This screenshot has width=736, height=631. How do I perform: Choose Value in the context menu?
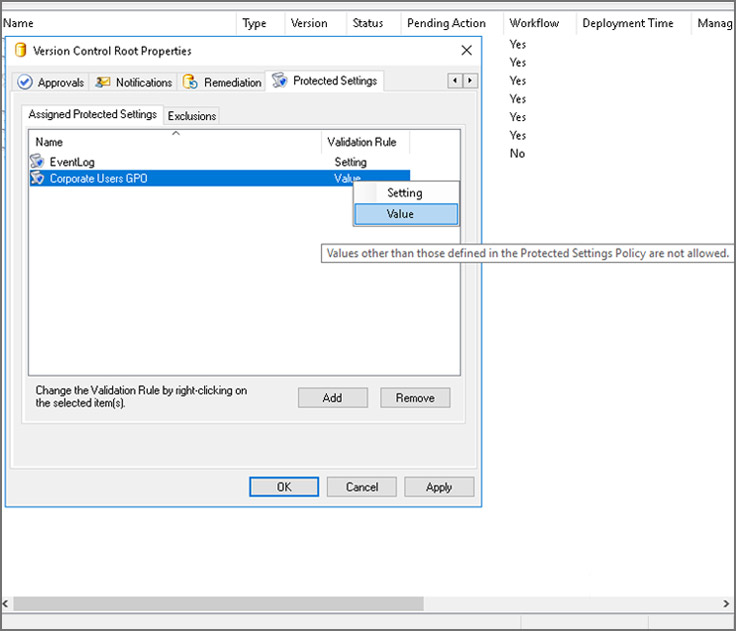(406, 214)
